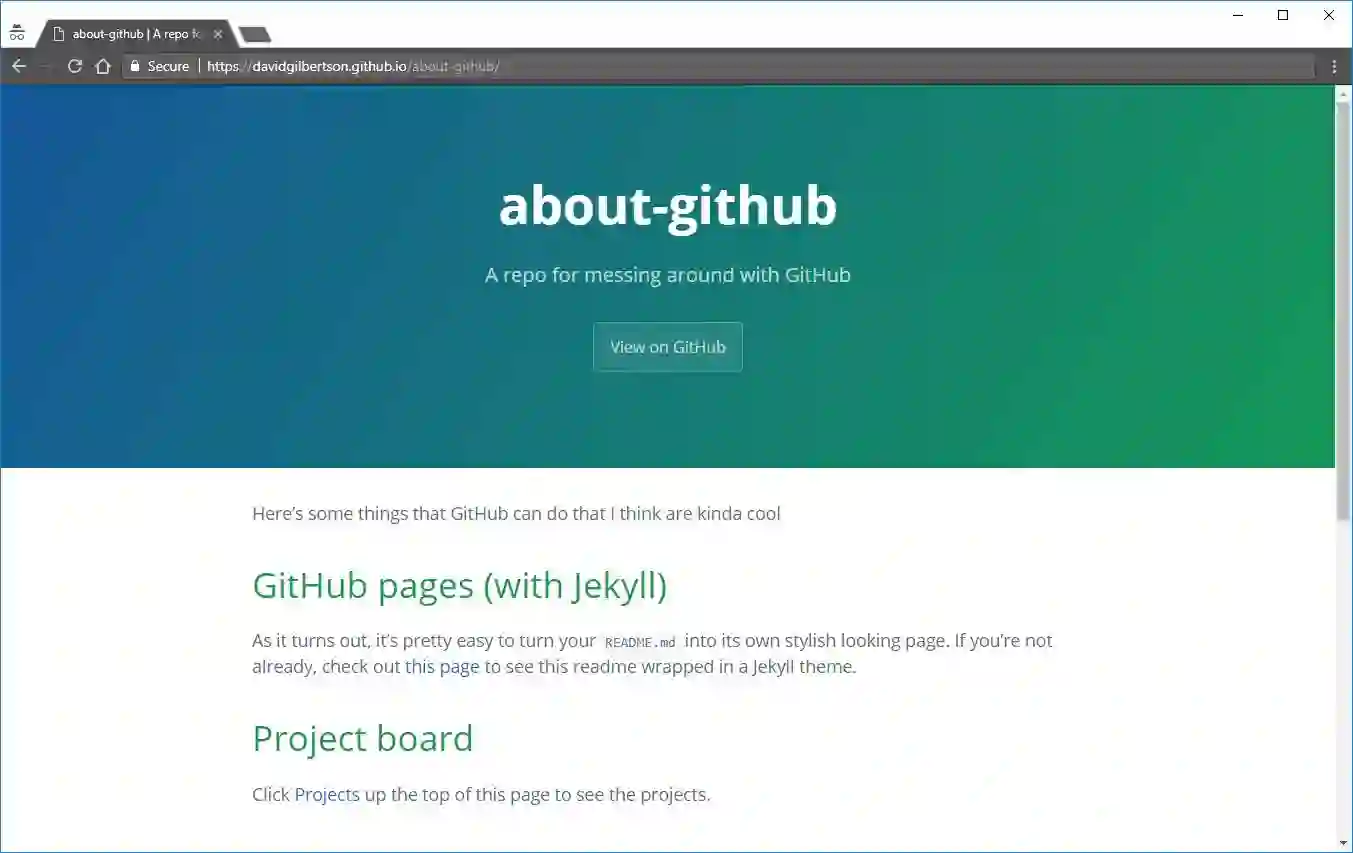Click the 'Project board' heading
This screenshot has height=853, width=1353.
362,739
